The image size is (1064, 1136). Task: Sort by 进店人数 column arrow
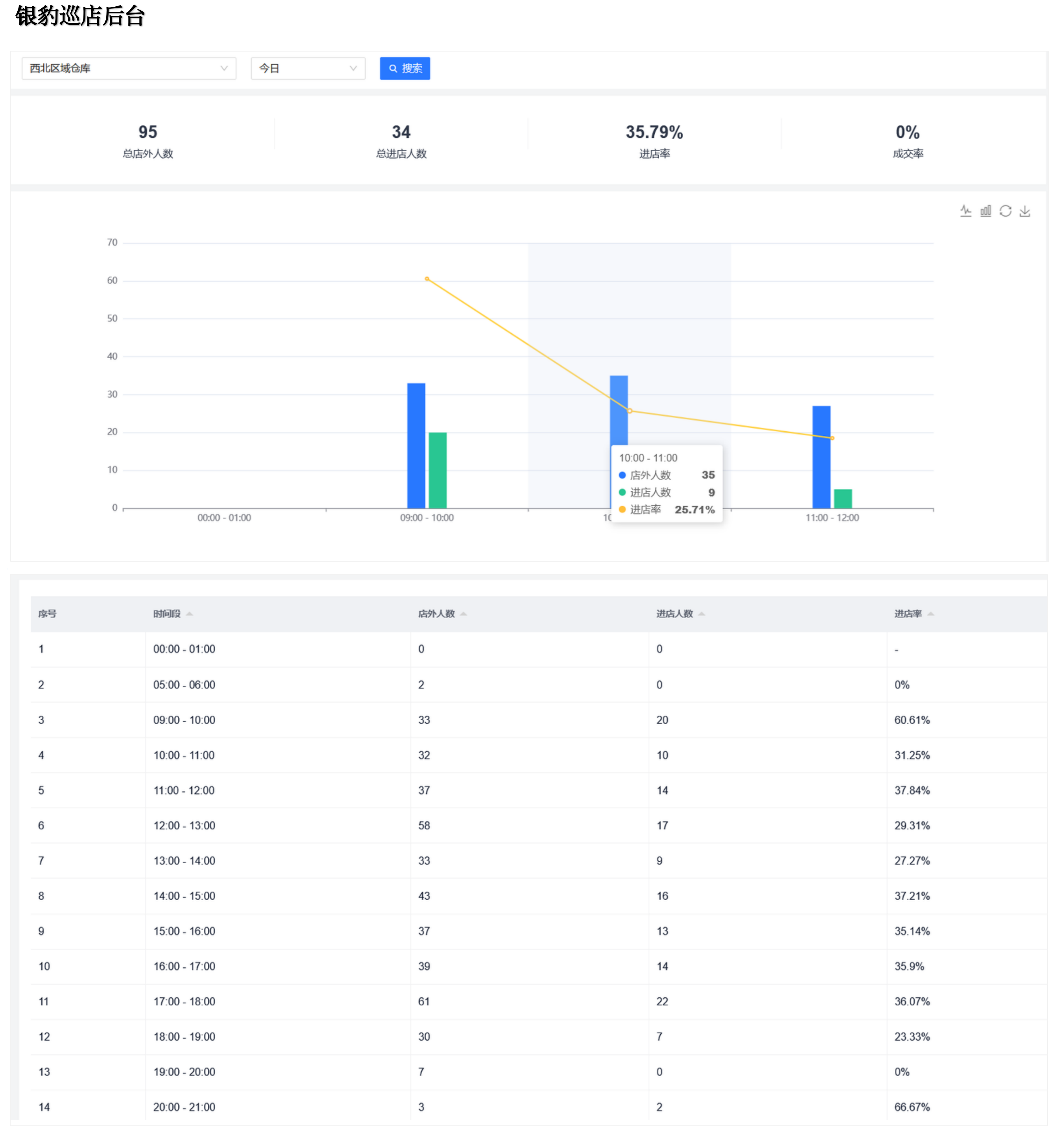[x=701, y=614]
